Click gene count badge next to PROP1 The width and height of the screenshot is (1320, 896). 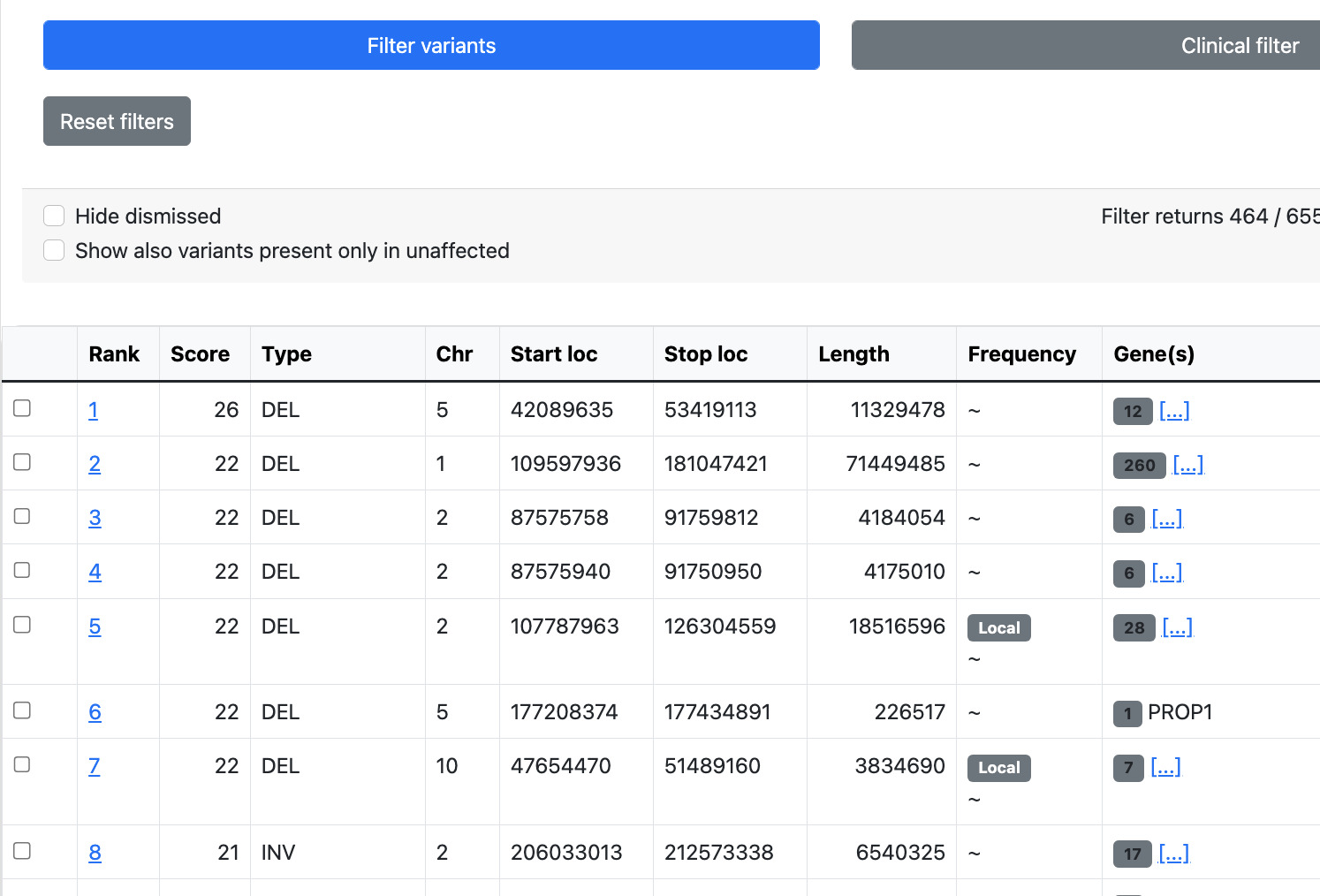(1127, 713)
